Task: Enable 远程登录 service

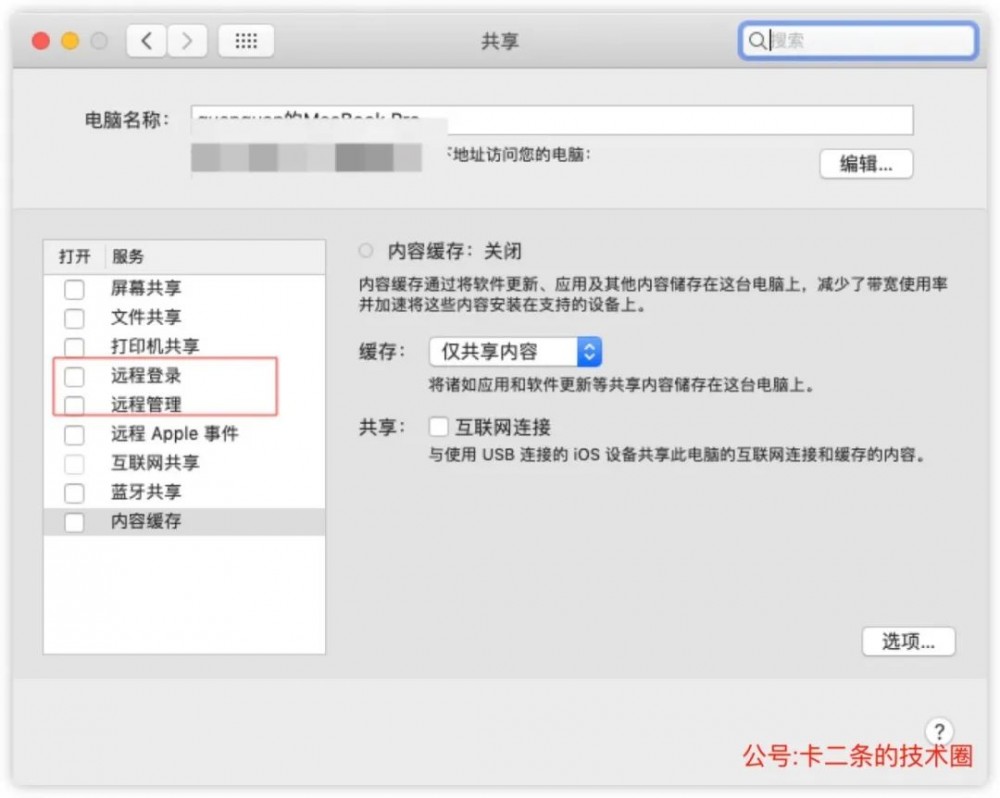Action: tap(74, 376)
